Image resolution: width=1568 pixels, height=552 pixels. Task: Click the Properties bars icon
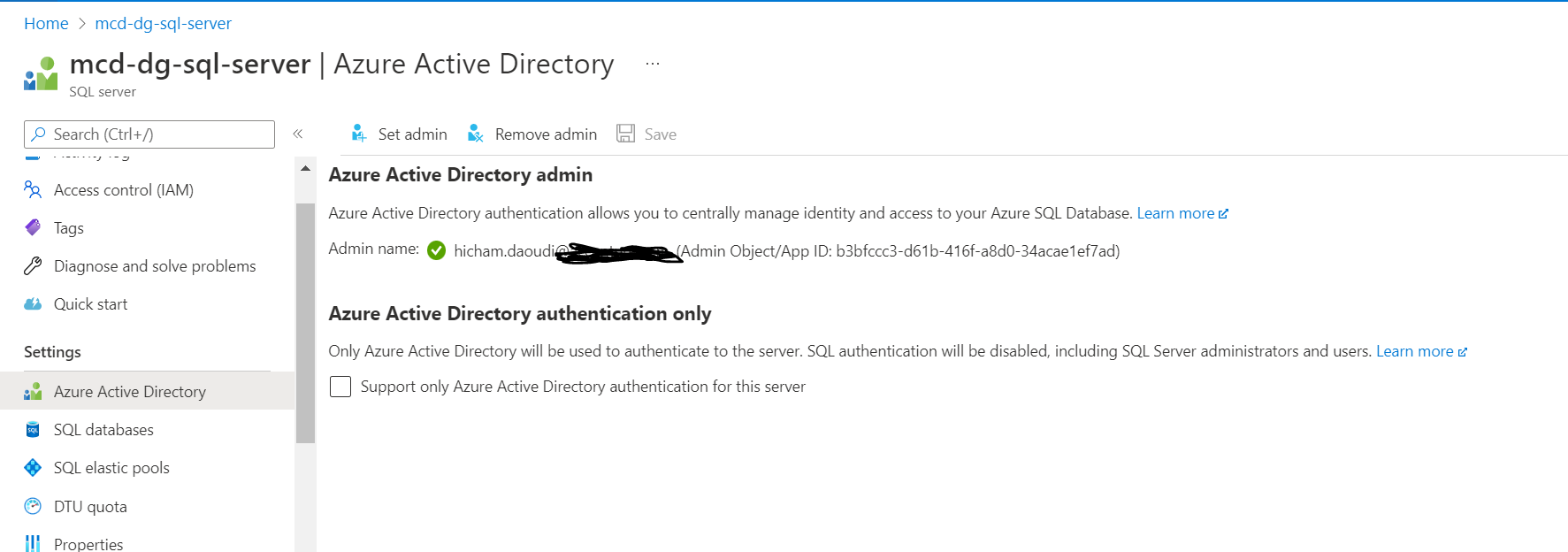click(33, 543)
